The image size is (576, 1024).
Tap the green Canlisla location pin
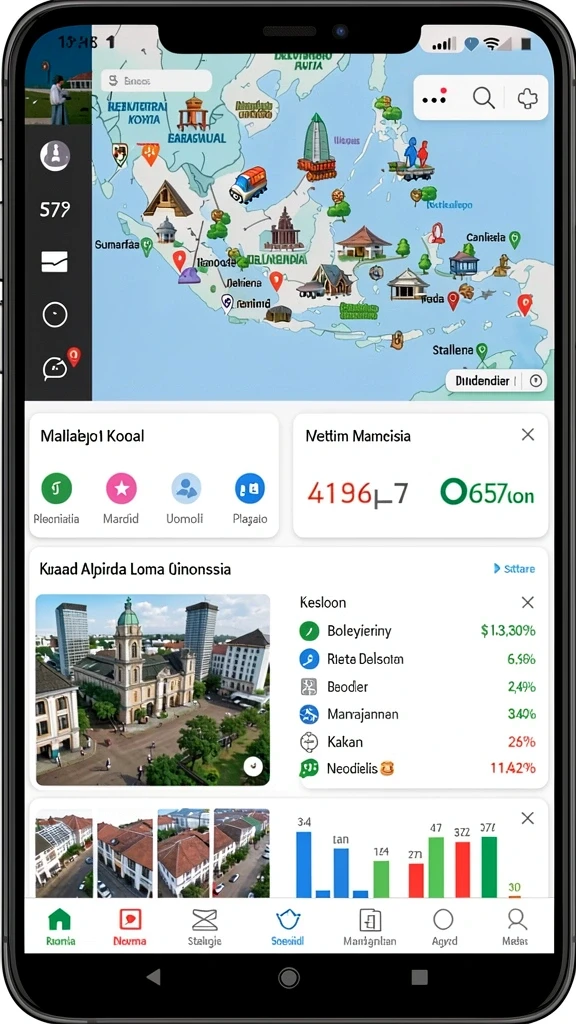coord(515,239)
